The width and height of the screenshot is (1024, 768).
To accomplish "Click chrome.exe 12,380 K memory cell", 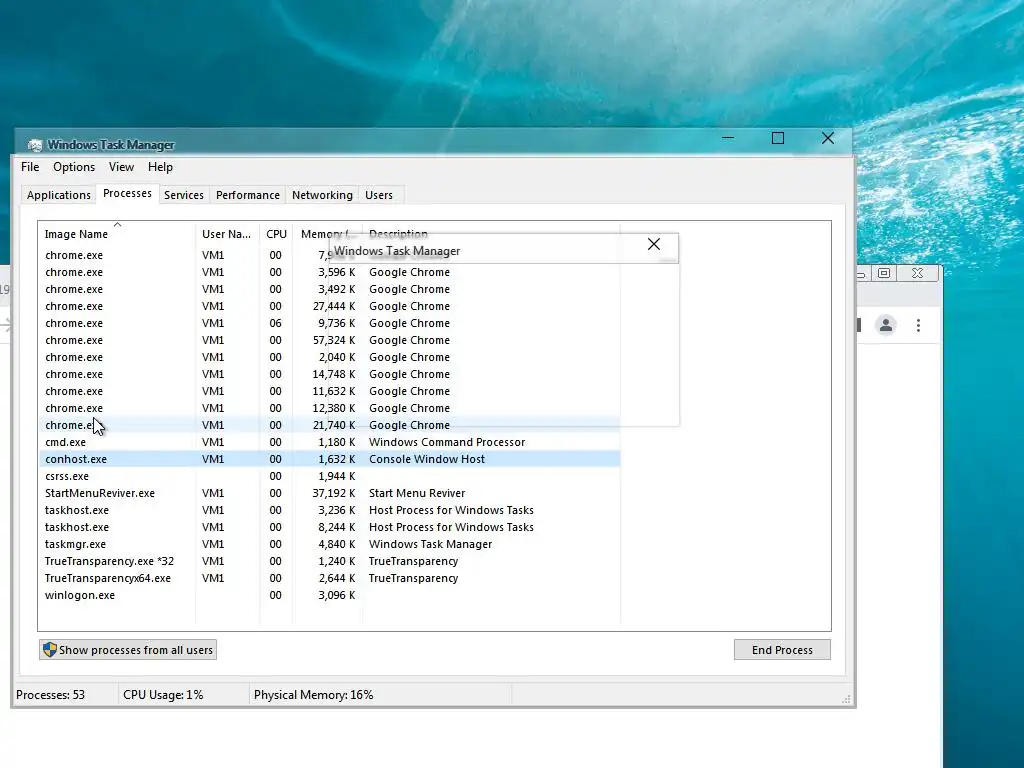I will tap(334, 408).
